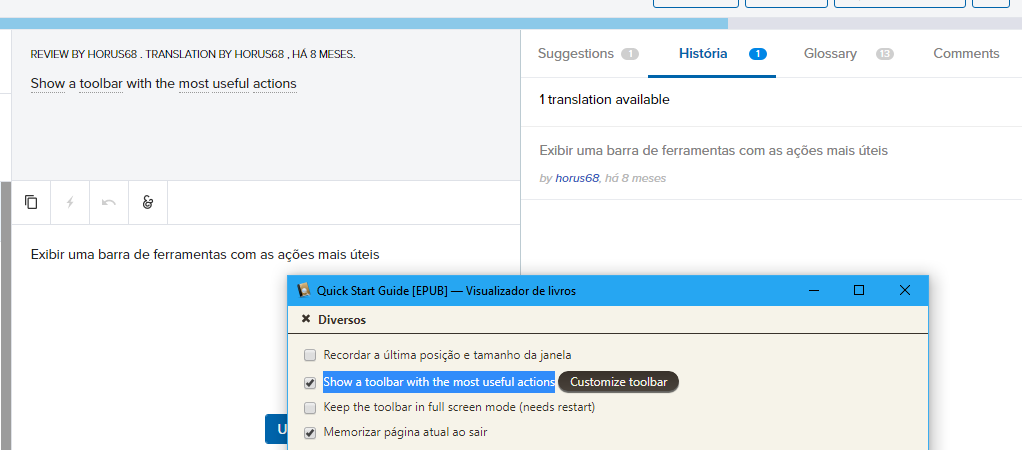Minimize the Visualizador de livros window
Image resolution: width=1022 pixels, height=450 pixels.
coord(813,291)
